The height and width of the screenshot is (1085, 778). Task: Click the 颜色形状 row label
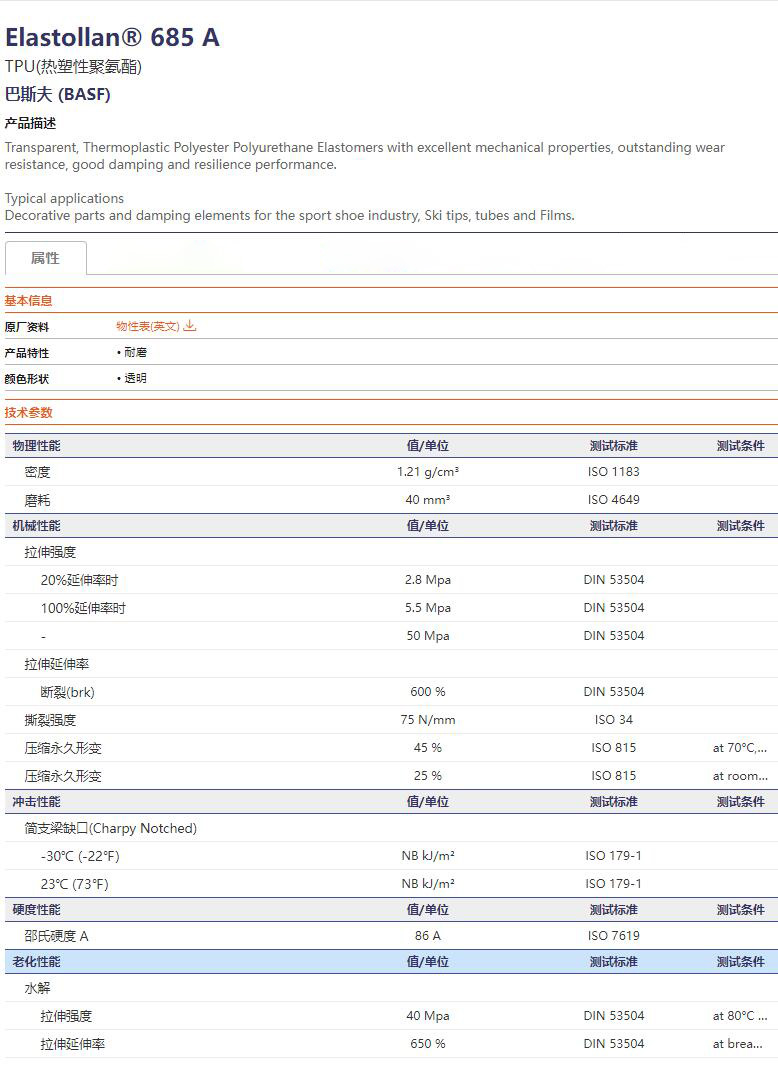click(27, 379)
